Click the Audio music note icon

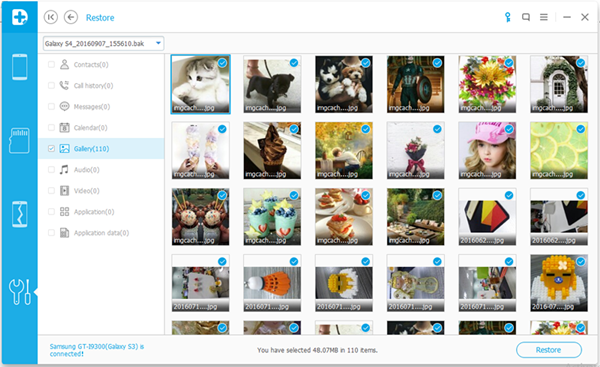point(64,170)
